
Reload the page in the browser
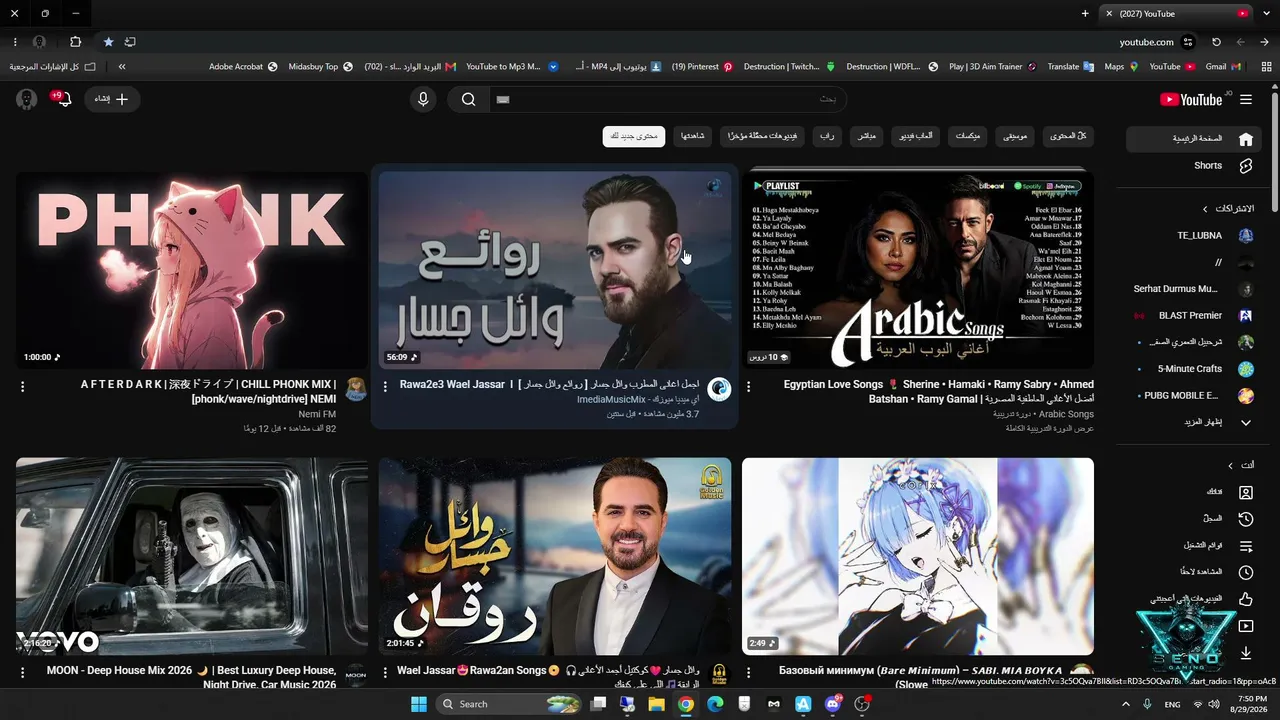click(1216, 42)
